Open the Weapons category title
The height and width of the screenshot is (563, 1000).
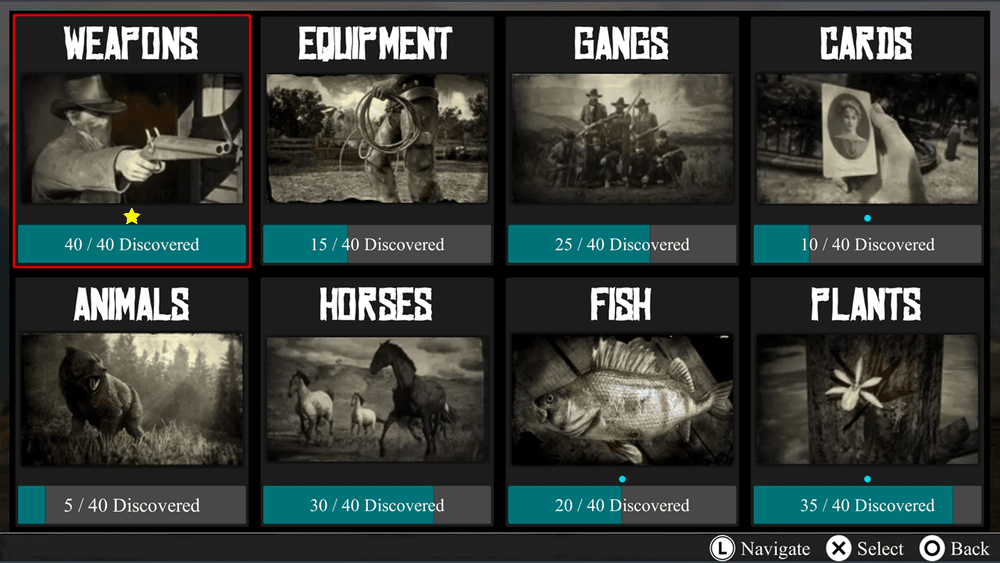[131, 43]
